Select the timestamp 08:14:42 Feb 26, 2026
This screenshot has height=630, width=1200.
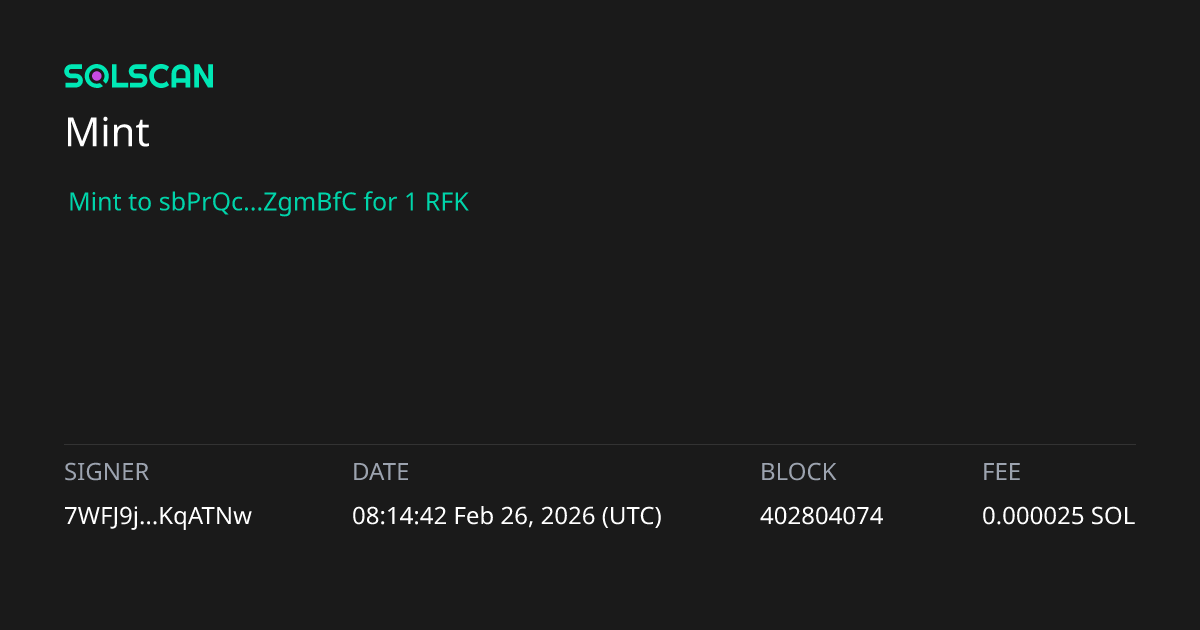point(473,516)
